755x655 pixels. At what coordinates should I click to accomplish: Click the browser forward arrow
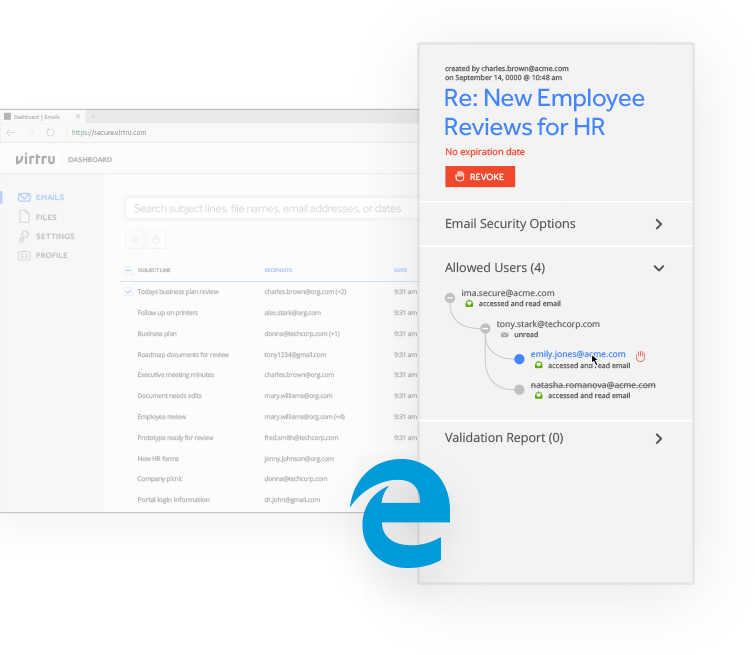[x=30, y=132]
